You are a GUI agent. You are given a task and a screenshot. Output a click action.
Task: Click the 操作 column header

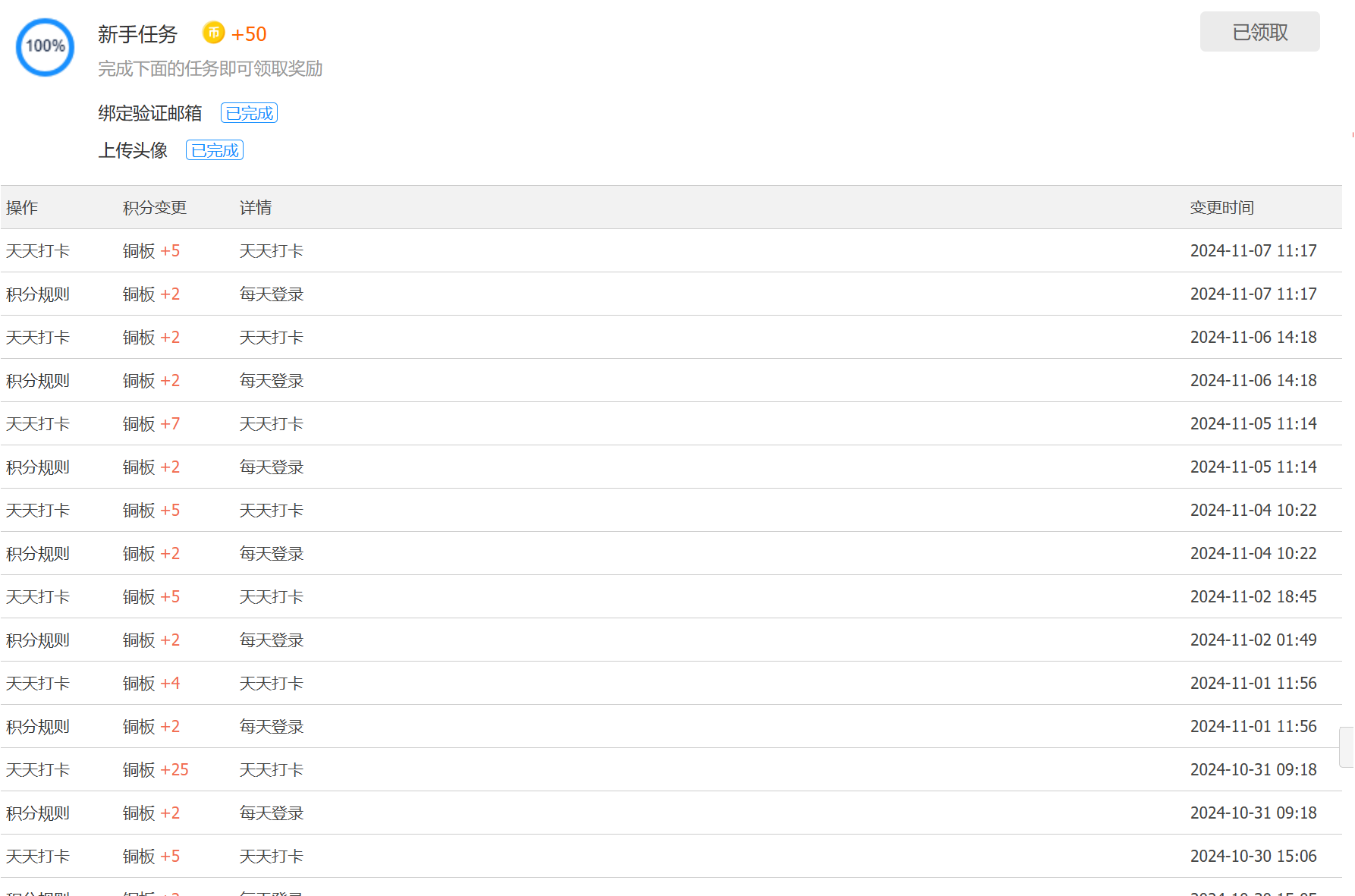[x=22, y=207]
